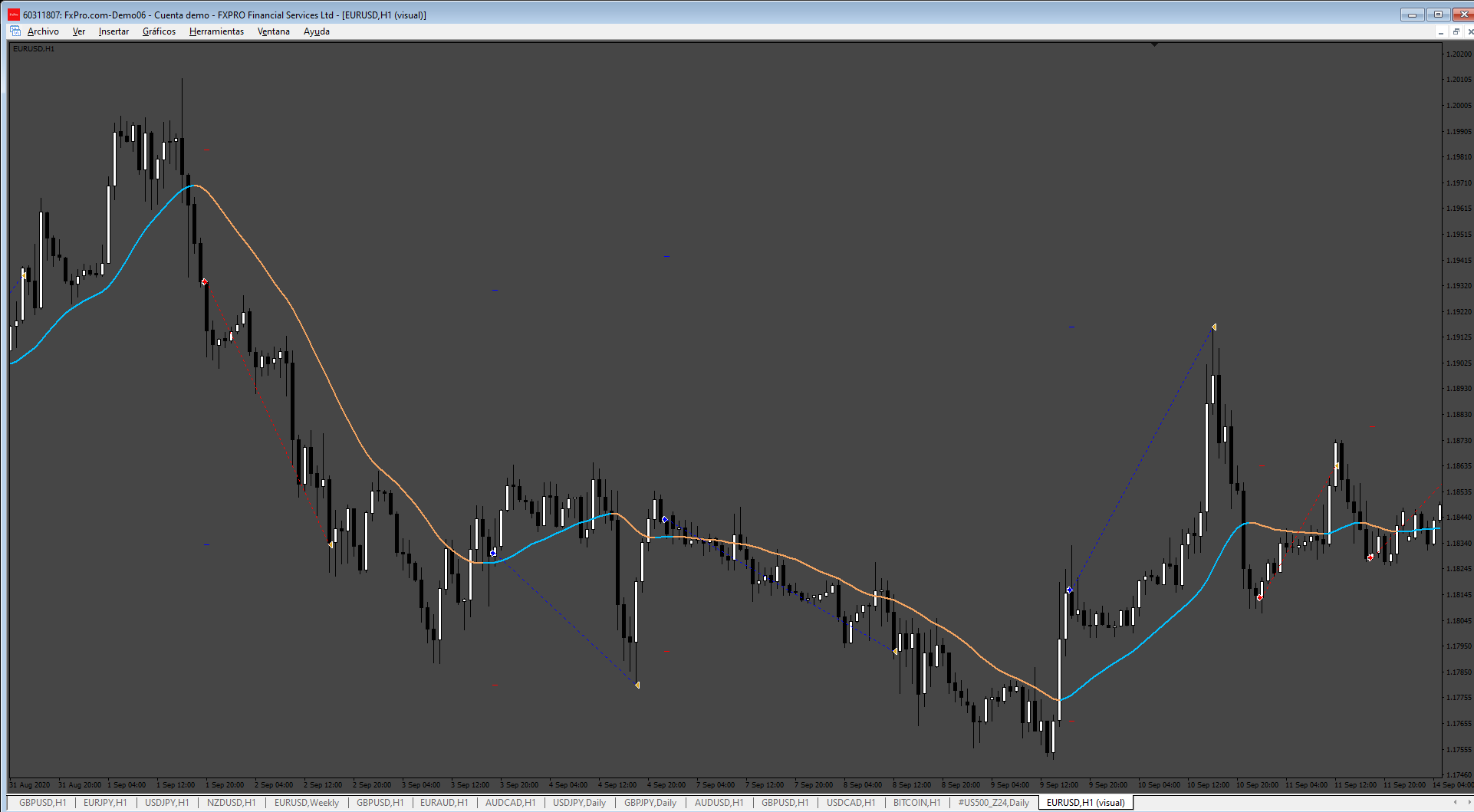Select the red sell arrow near 1 Sep 20:00
This screenshot has height=812, width=1474.
(204, 282)
